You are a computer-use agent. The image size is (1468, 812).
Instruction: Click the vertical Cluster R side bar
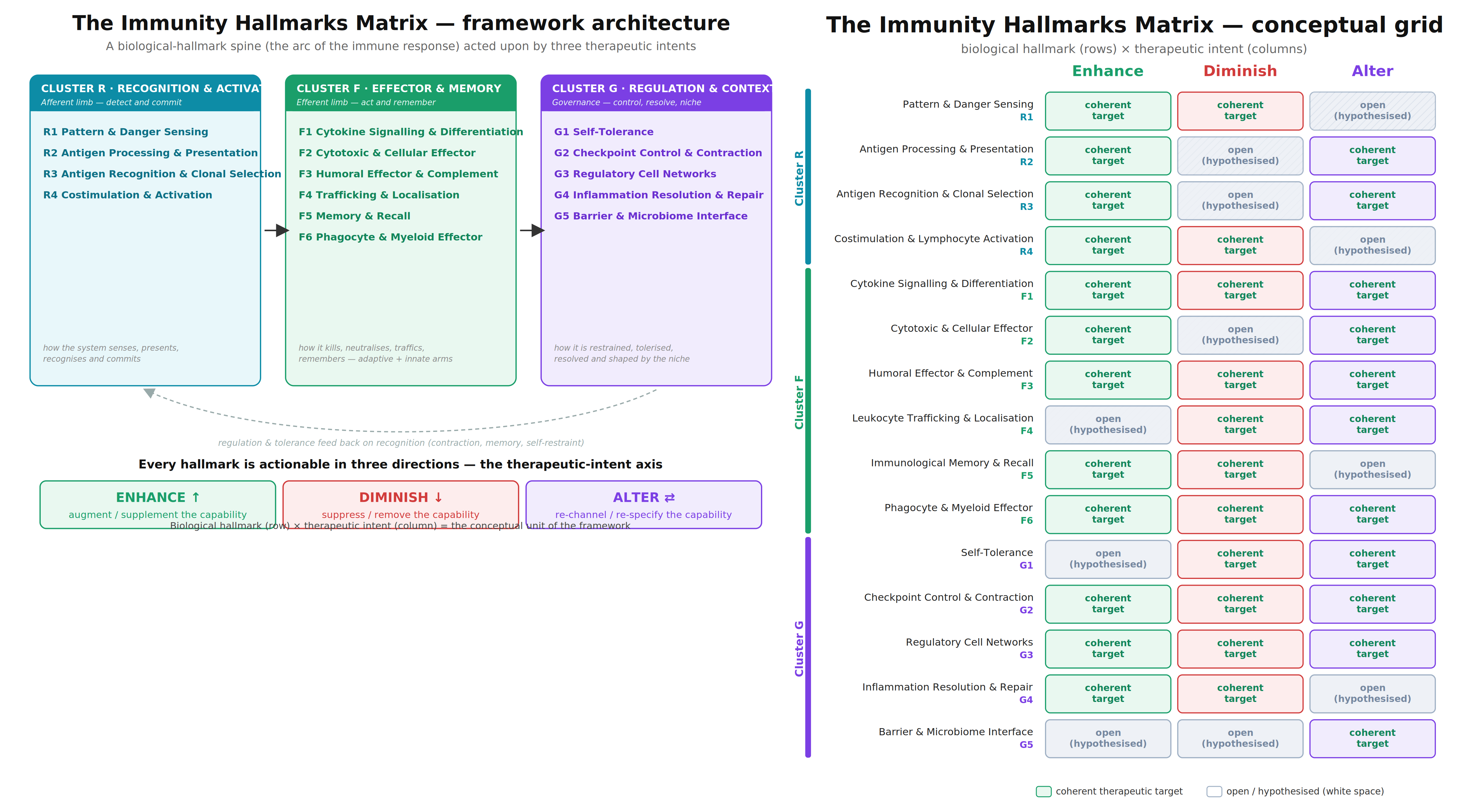point(808,177)
